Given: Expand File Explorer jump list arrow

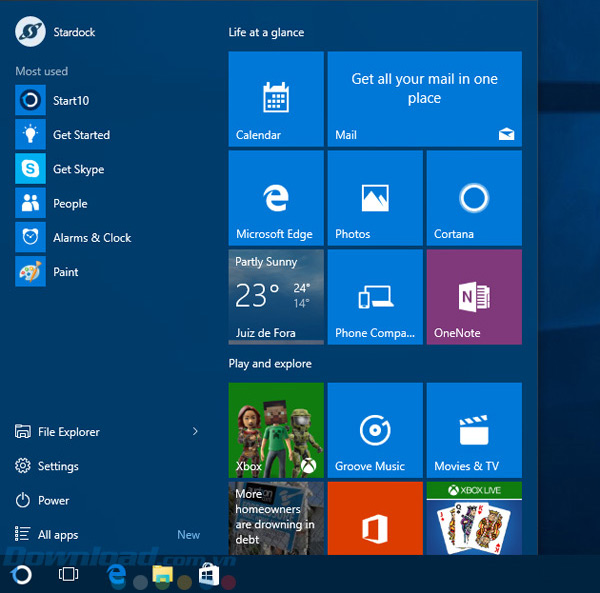Looking at the screenshot, I should [195, 432].
